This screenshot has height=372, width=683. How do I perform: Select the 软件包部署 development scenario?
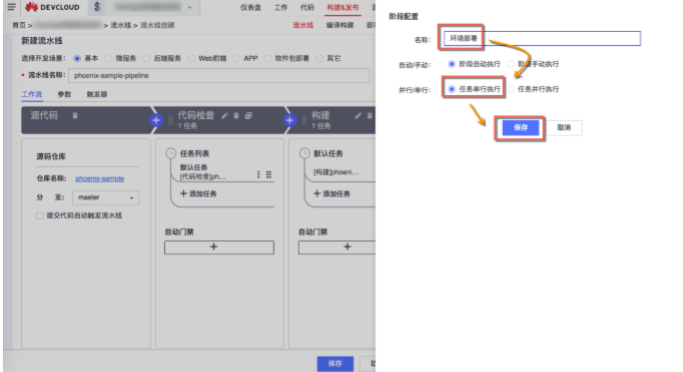tap(267, 58)
